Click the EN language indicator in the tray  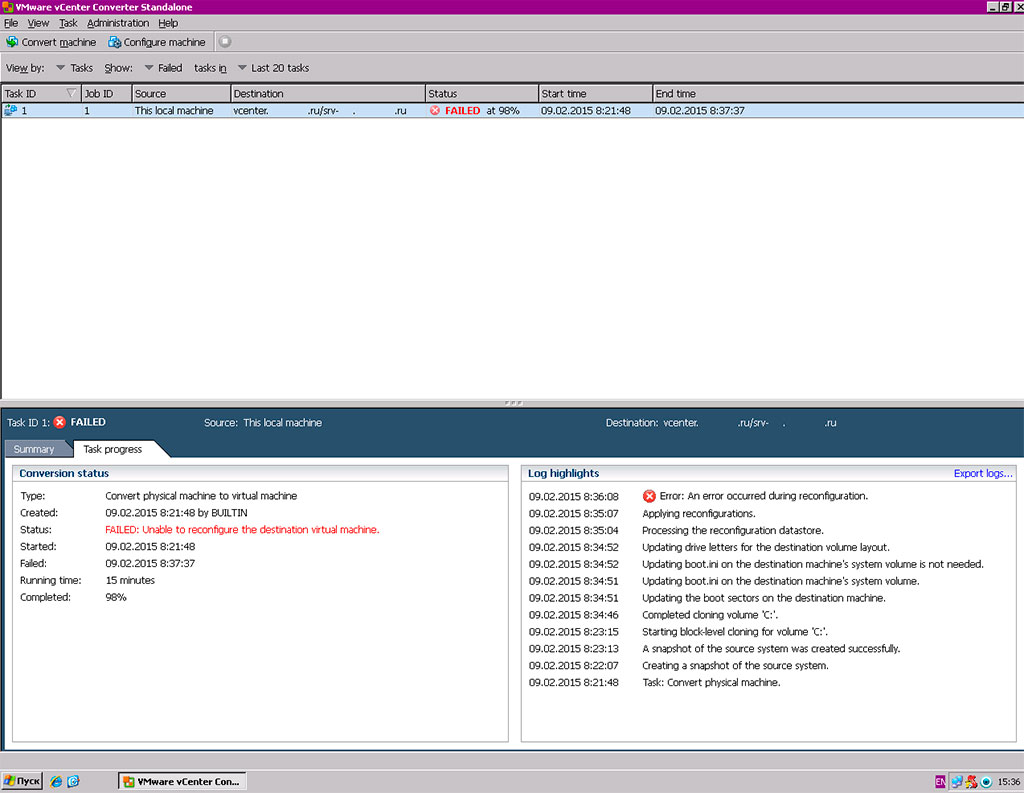pos(940,781)
